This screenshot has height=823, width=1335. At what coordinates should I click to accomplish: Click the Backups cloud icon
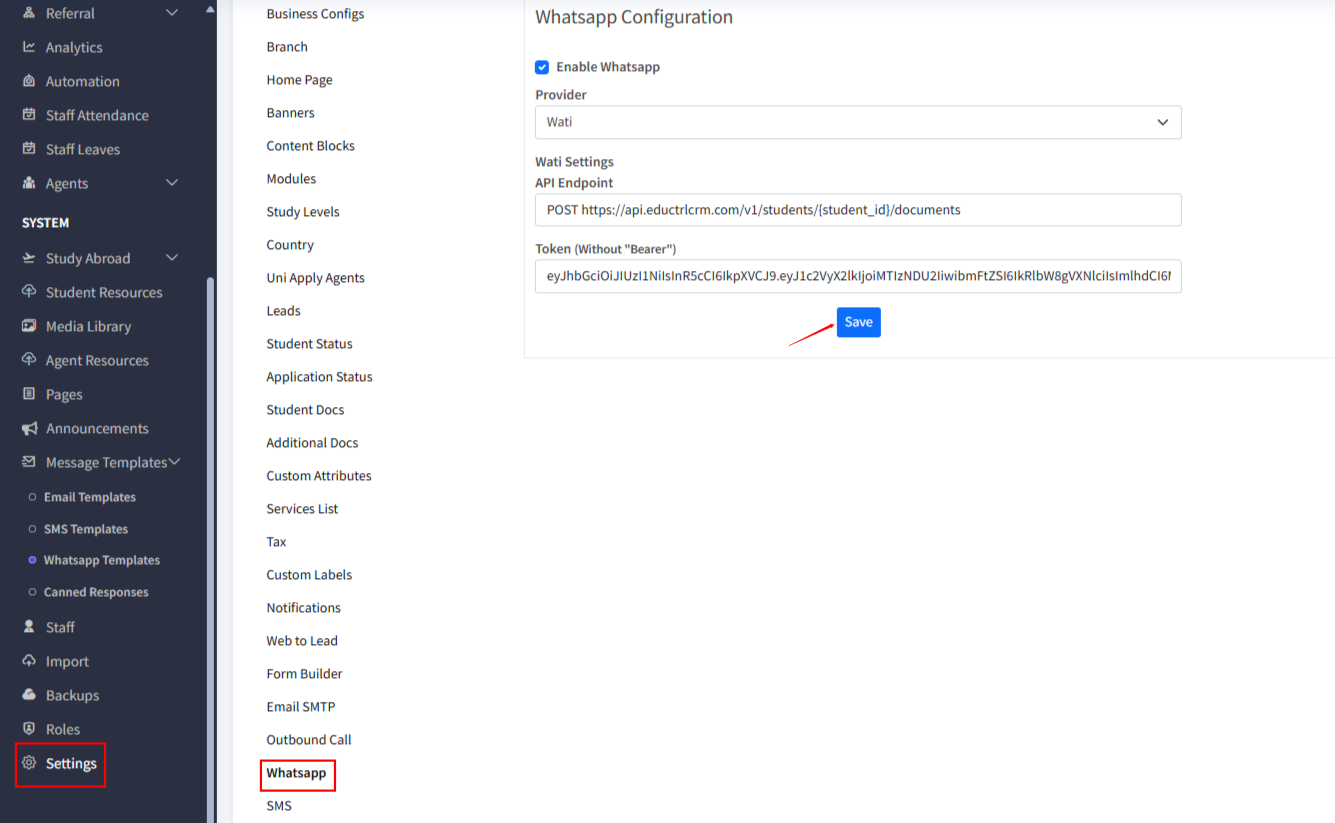point(29,695)
